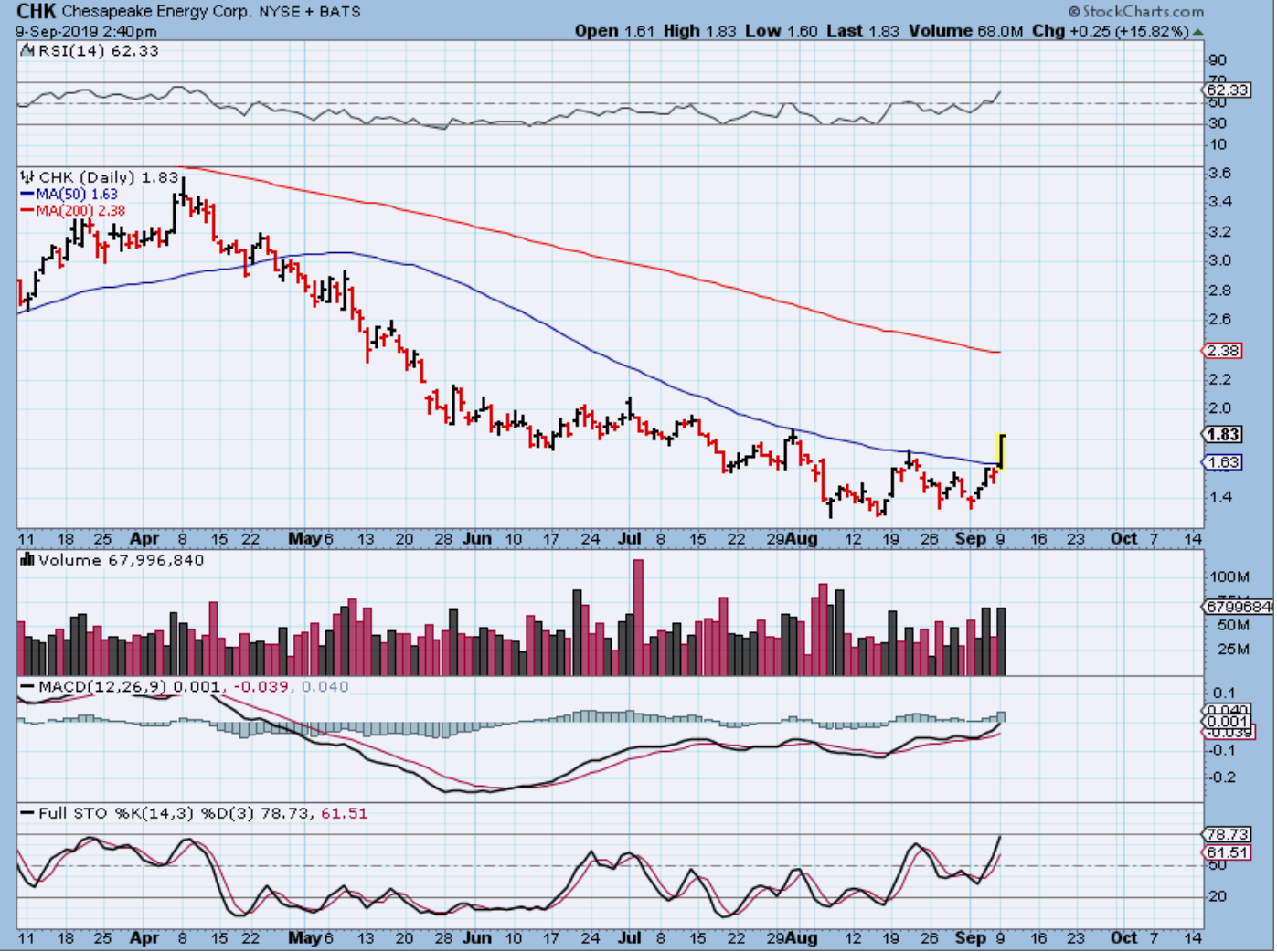Click the 3.6 price axis label

tap(1219, 173)
